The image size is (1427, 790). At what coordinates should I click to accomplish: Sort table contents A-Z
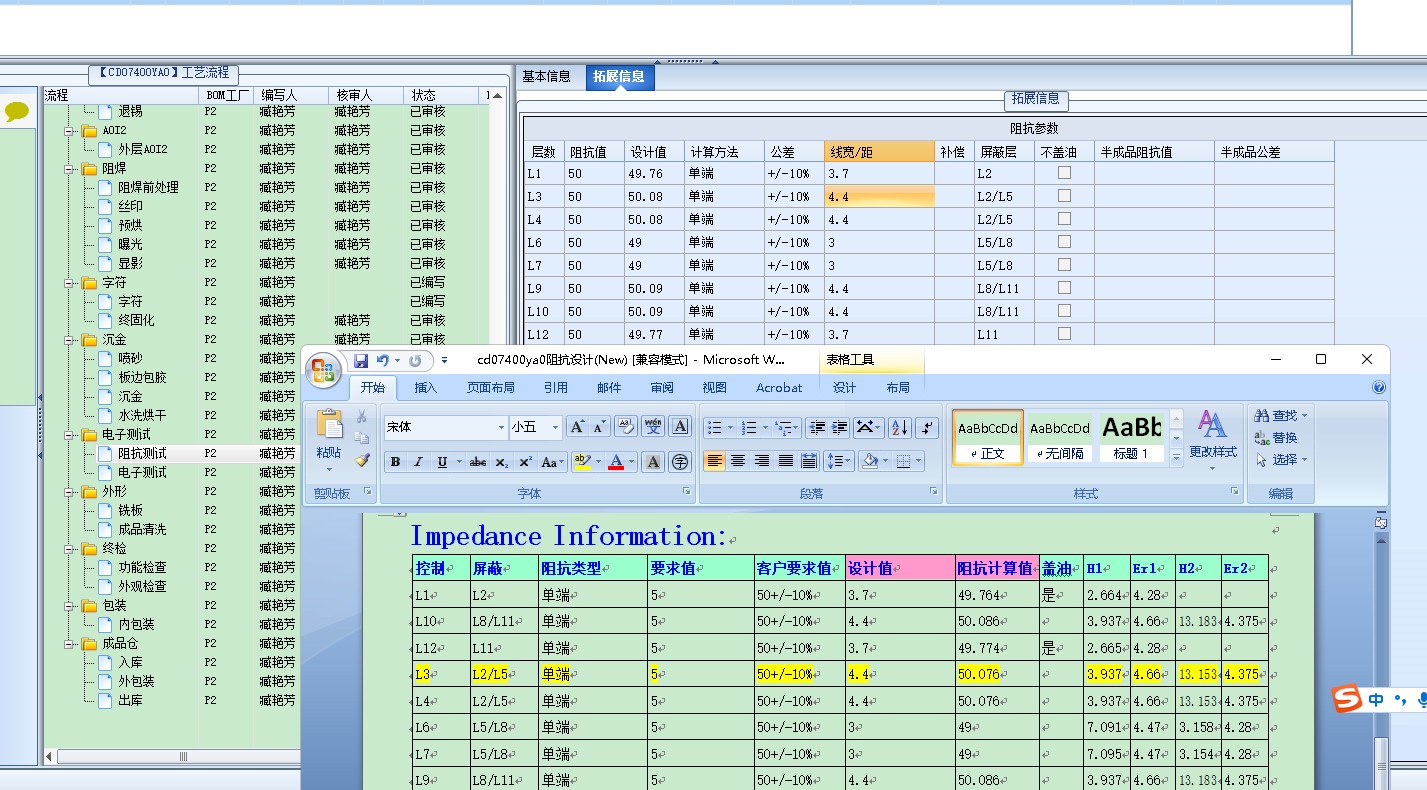pos(899,427)
